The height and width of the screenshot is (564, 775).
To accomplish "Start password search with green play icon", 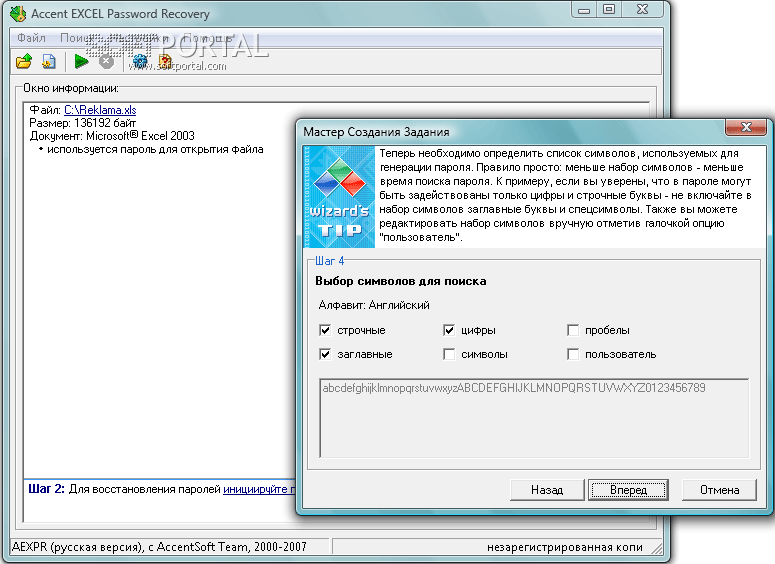I will click(x=81, y=62).
